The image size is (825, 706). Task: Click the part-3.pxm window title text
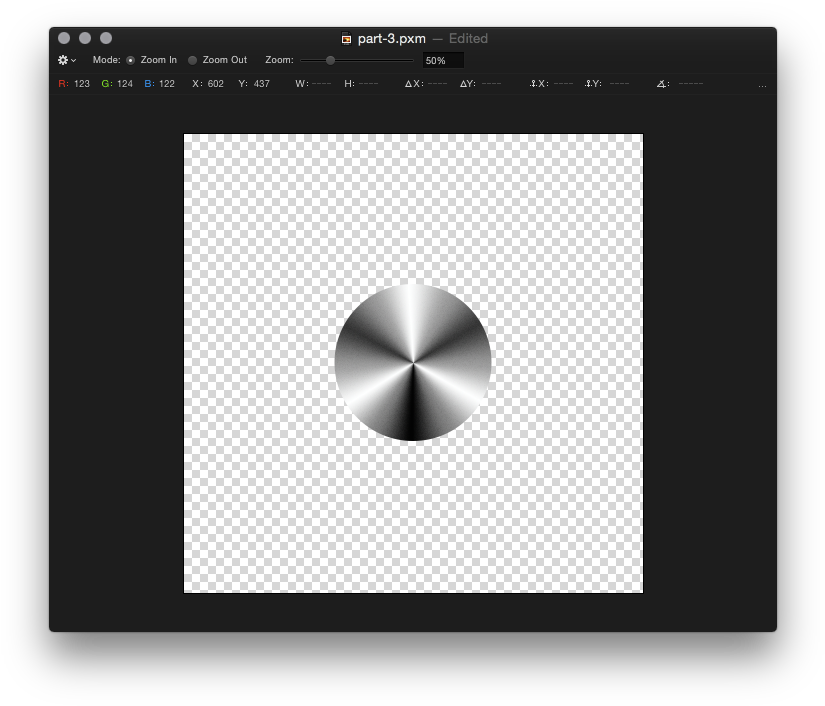point(391,39)
